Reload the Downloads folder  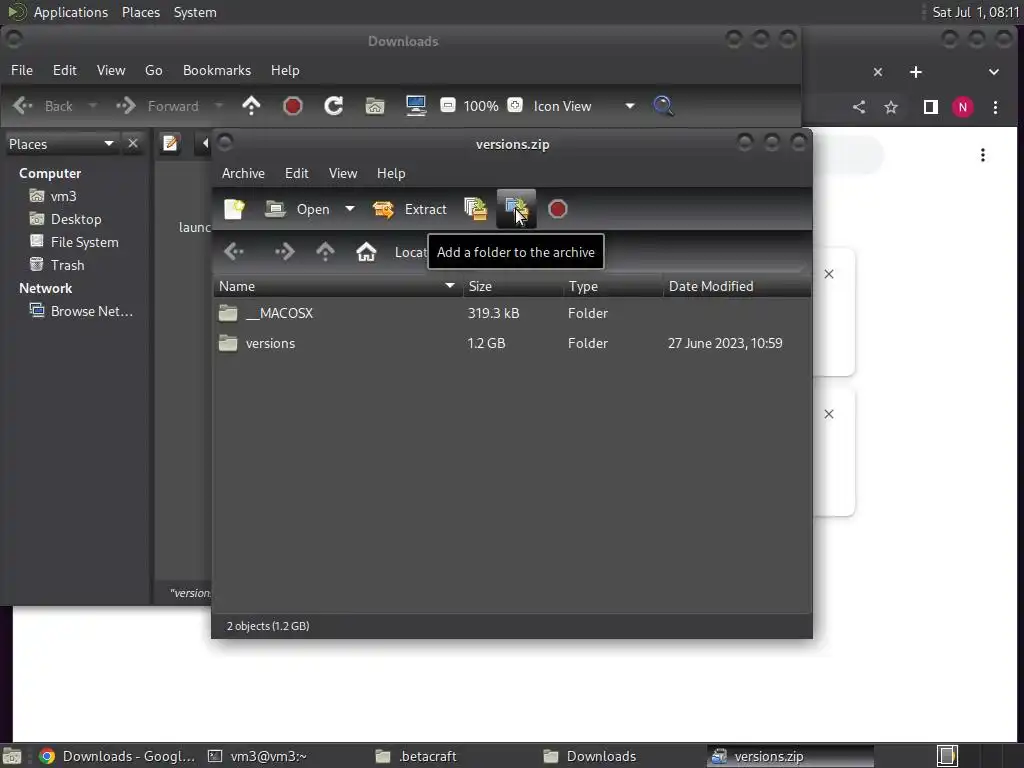334,106
